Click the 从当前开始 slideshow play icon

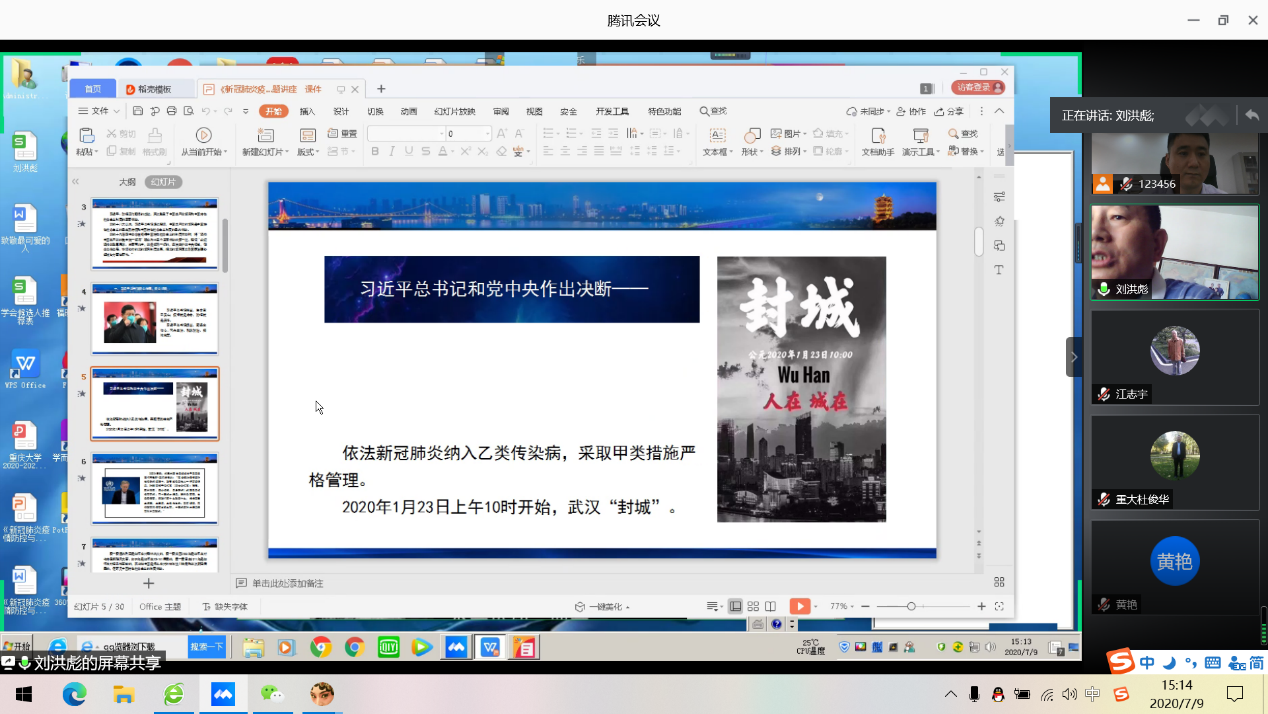click(203, 135)
